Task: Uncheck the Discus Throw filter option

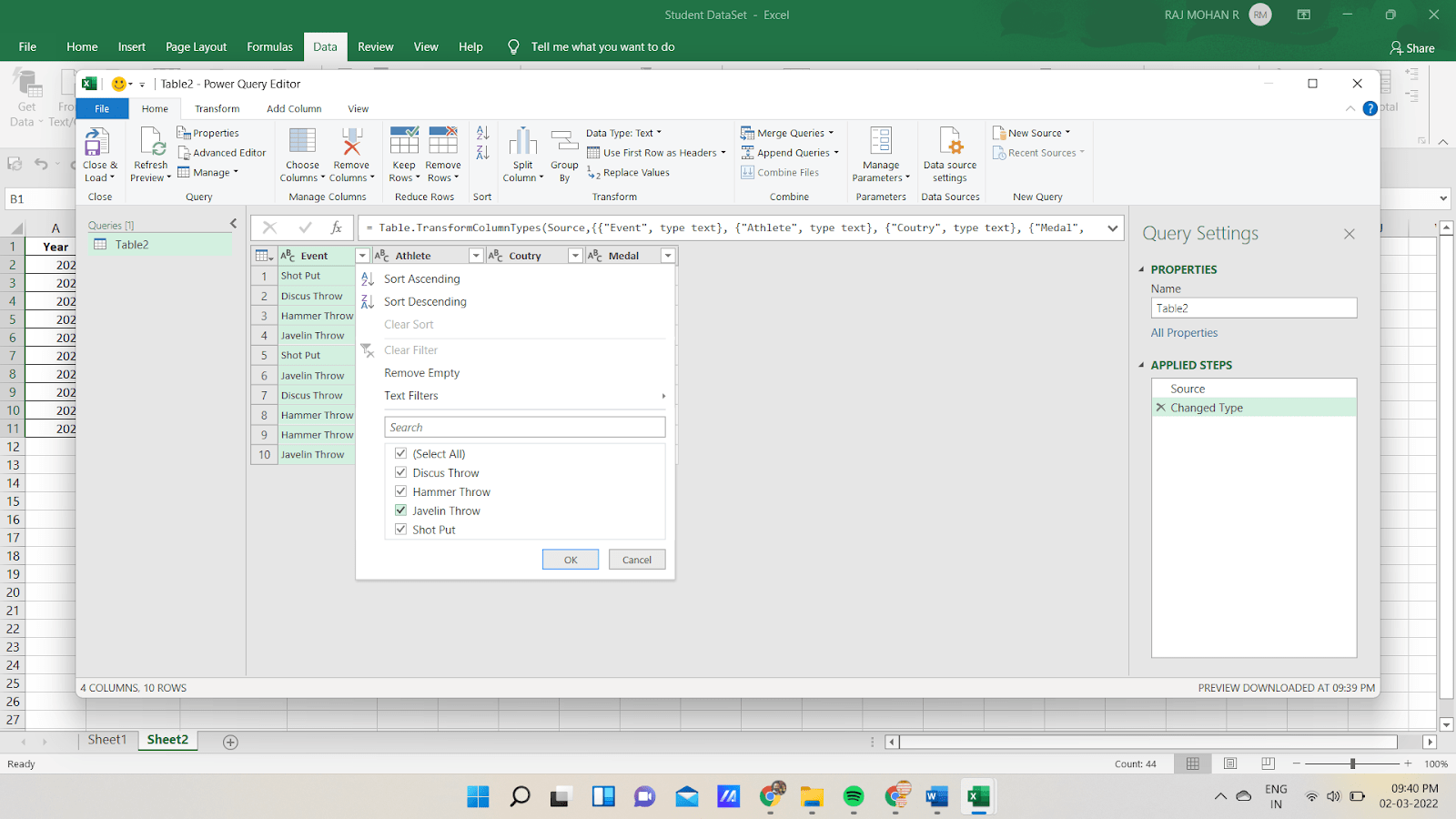Action: tap(400, 471)
